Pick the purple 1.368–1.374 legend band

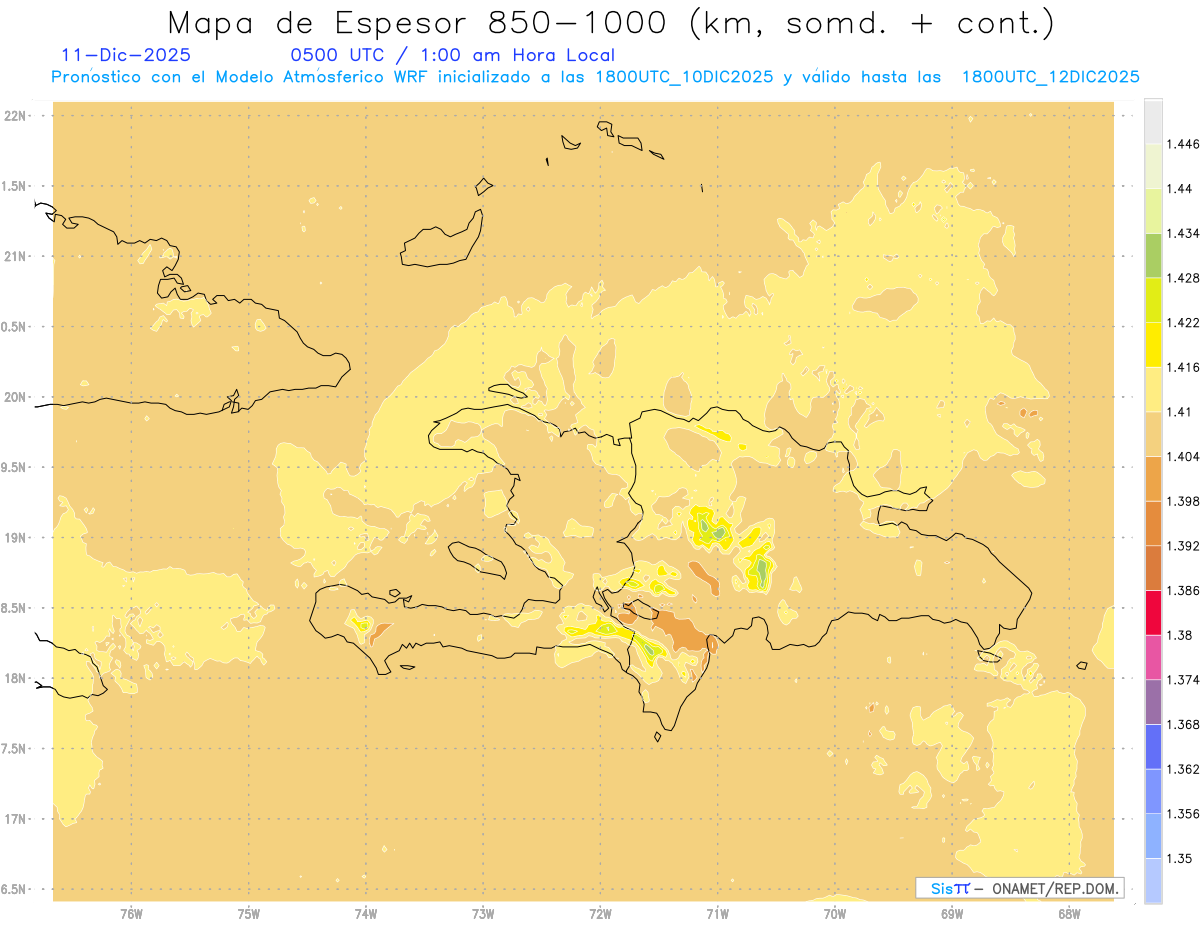click(1153, 701)
